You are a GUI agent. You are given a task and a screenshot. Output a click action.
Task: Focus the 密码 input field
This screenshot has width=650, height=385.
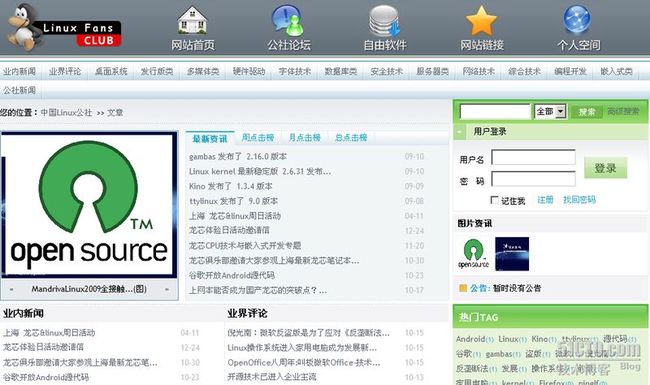point(534,179)
